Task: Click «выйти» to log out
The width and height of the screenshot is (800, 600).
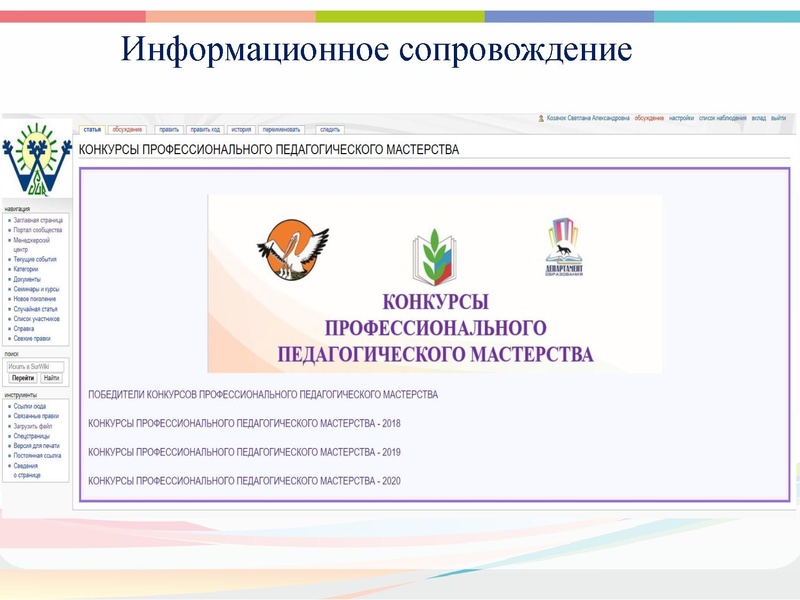Action: pos(778,118)
